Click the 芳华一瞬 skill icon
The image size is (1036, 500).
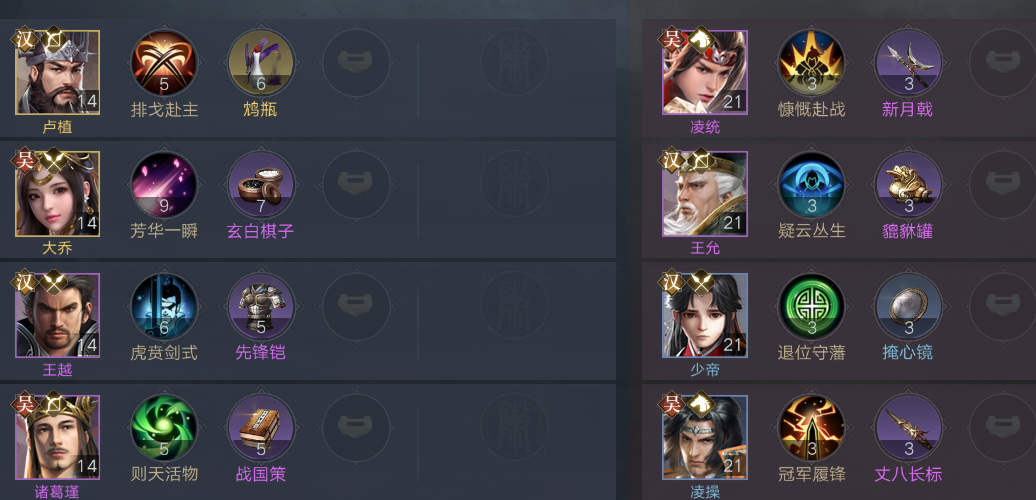point(164,184)
